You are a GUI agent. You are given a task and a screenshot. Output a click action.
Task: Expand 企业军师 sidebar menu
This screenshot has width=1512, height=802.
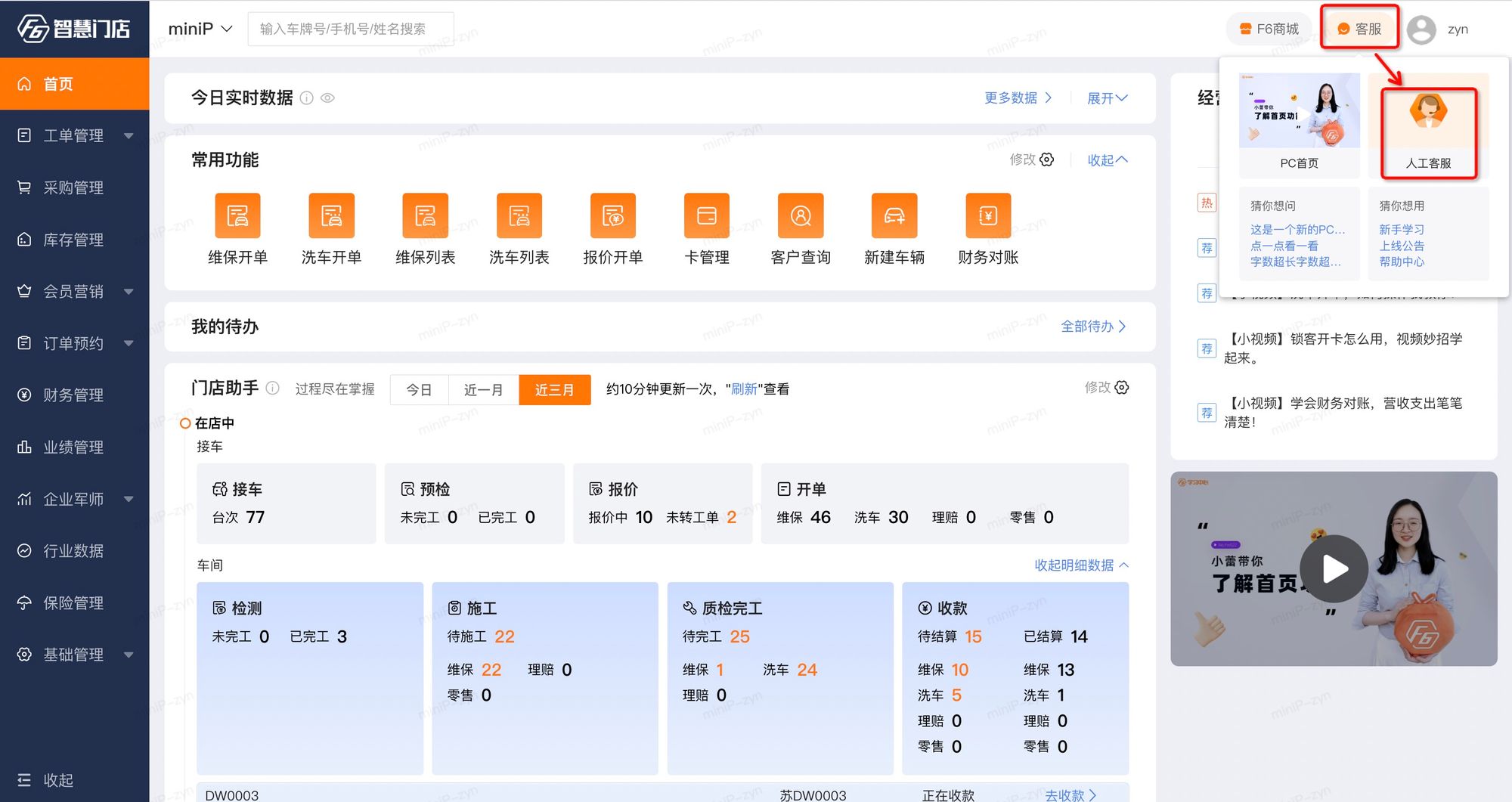75,499
